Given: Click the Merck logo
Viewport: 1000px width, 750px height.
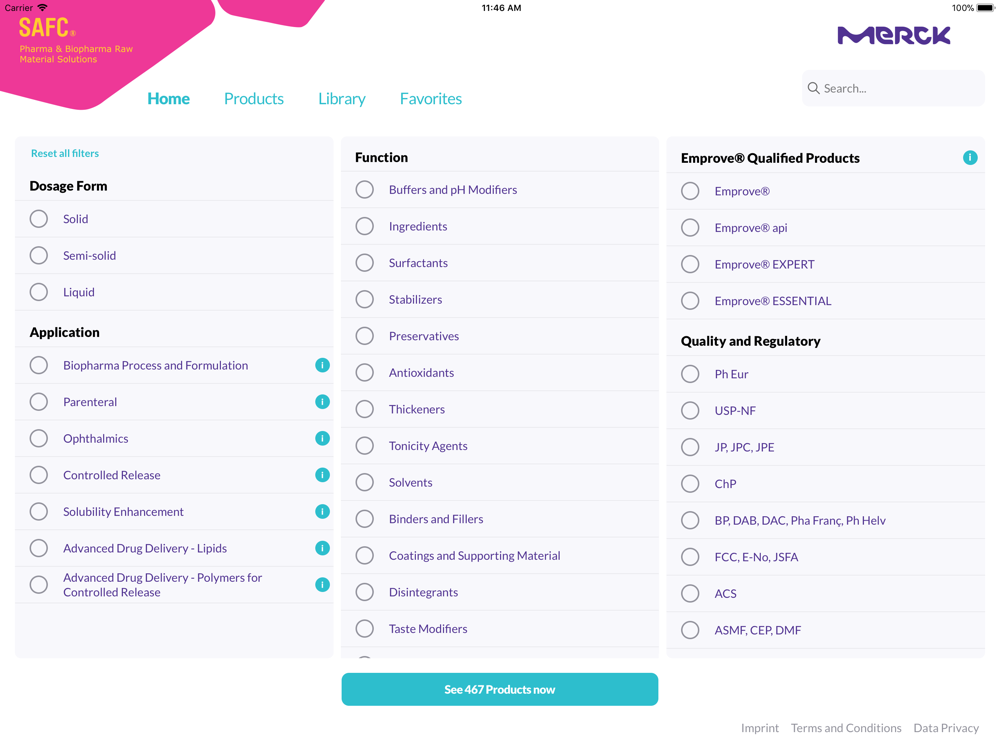Looking at the screenshot, I should (x=893, y=36).
